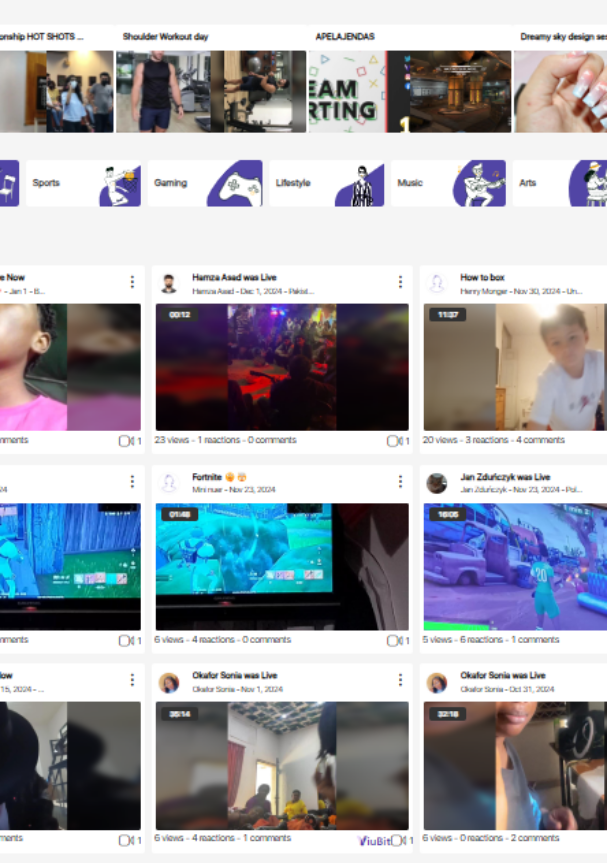The width and height of the screenshot is (607, 863).
Task: Open options menu on the Fortnite video card
Action: coord(400,482)
